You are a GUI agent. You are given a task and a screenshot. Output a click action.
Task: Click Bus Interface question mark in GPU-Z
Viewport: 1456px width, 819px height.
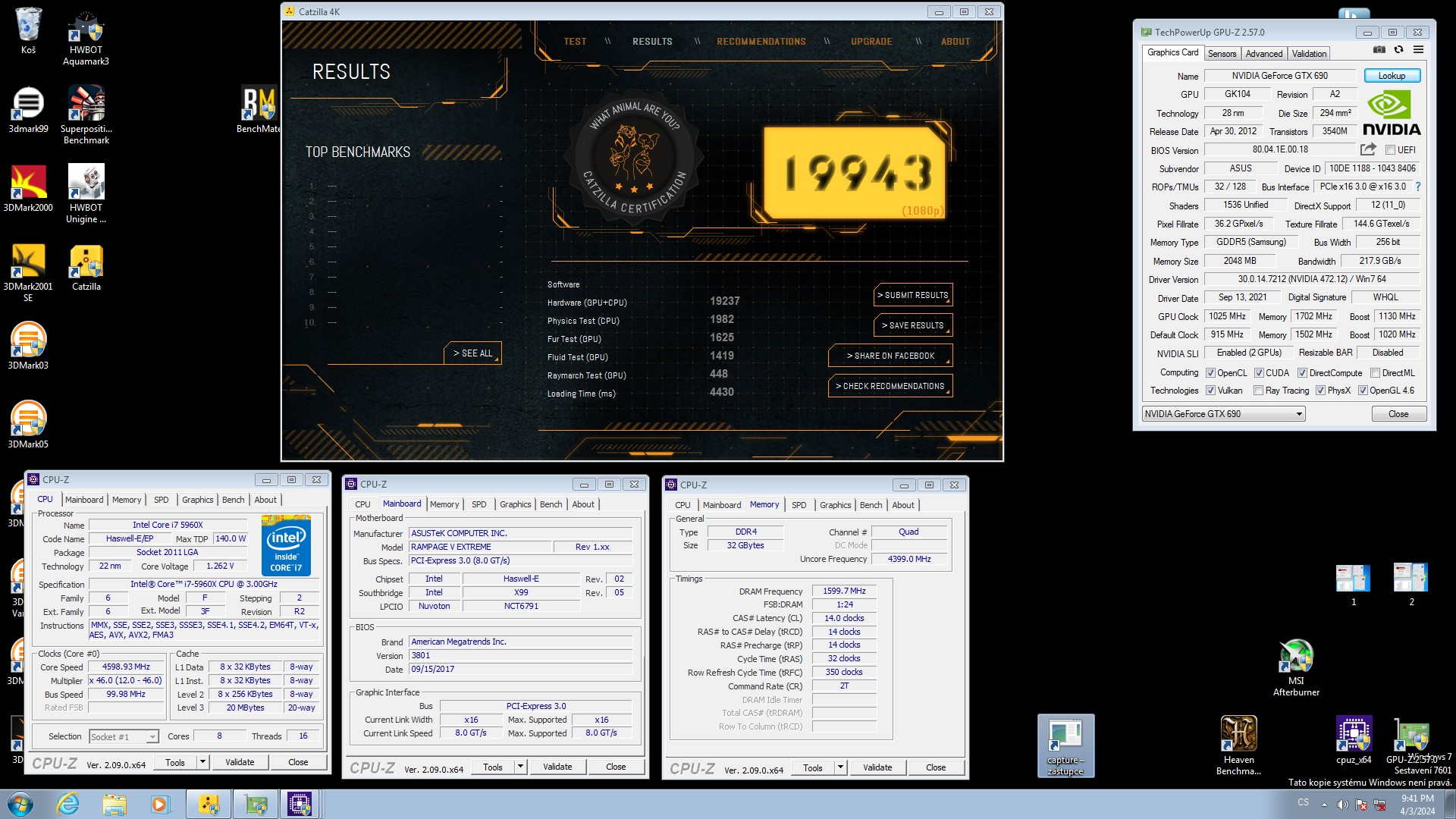tap(1417, 187)
